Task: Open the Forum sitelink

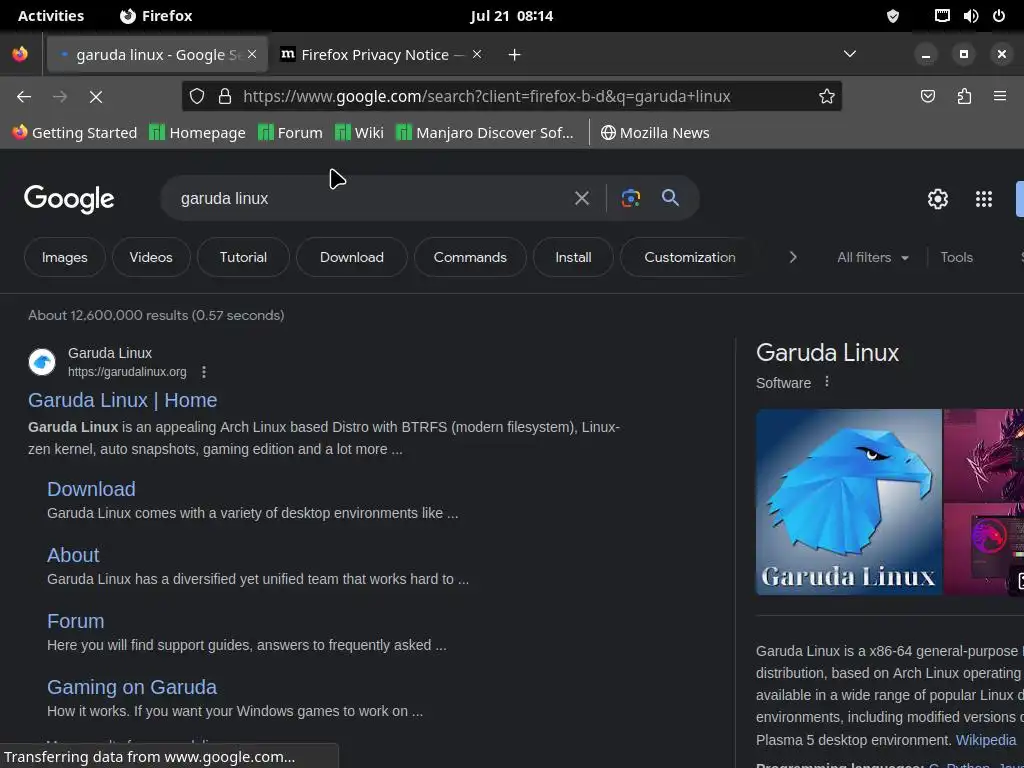Action: tap(76, 620)
